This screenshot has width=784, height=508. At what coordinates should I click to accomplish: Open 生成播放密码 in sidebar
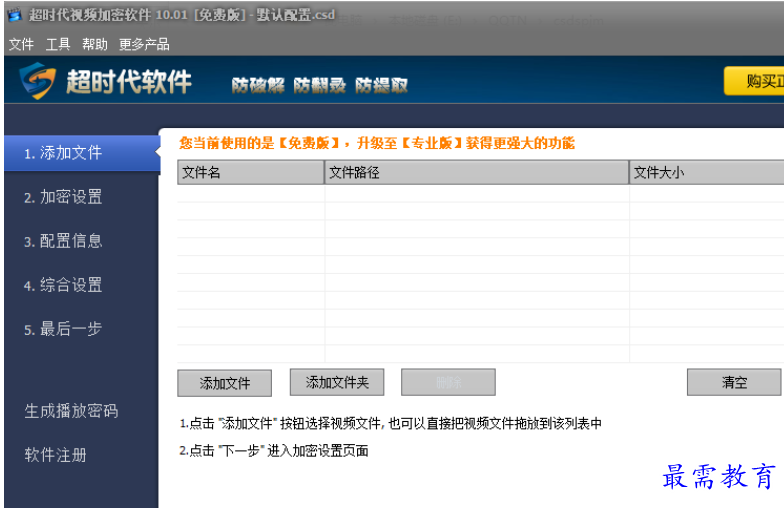pos(72,411)
